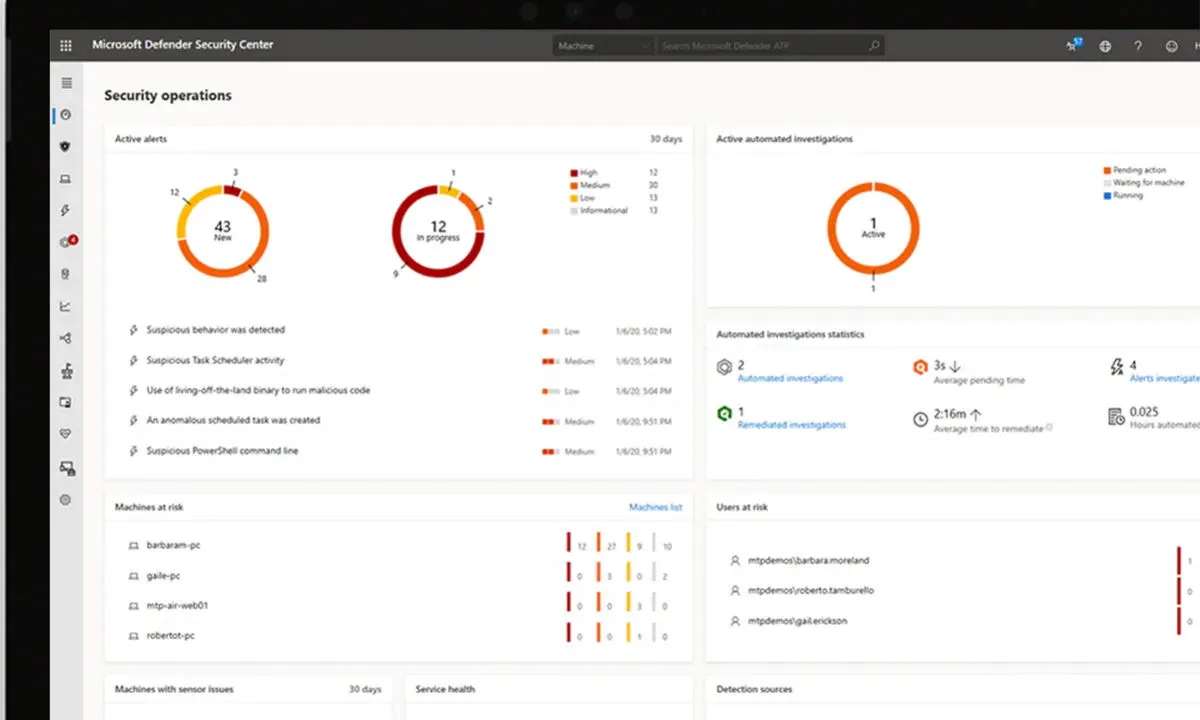Open Service health heart icon in sidebar
The image size is (1200, 720).
(x=66, y=434)
